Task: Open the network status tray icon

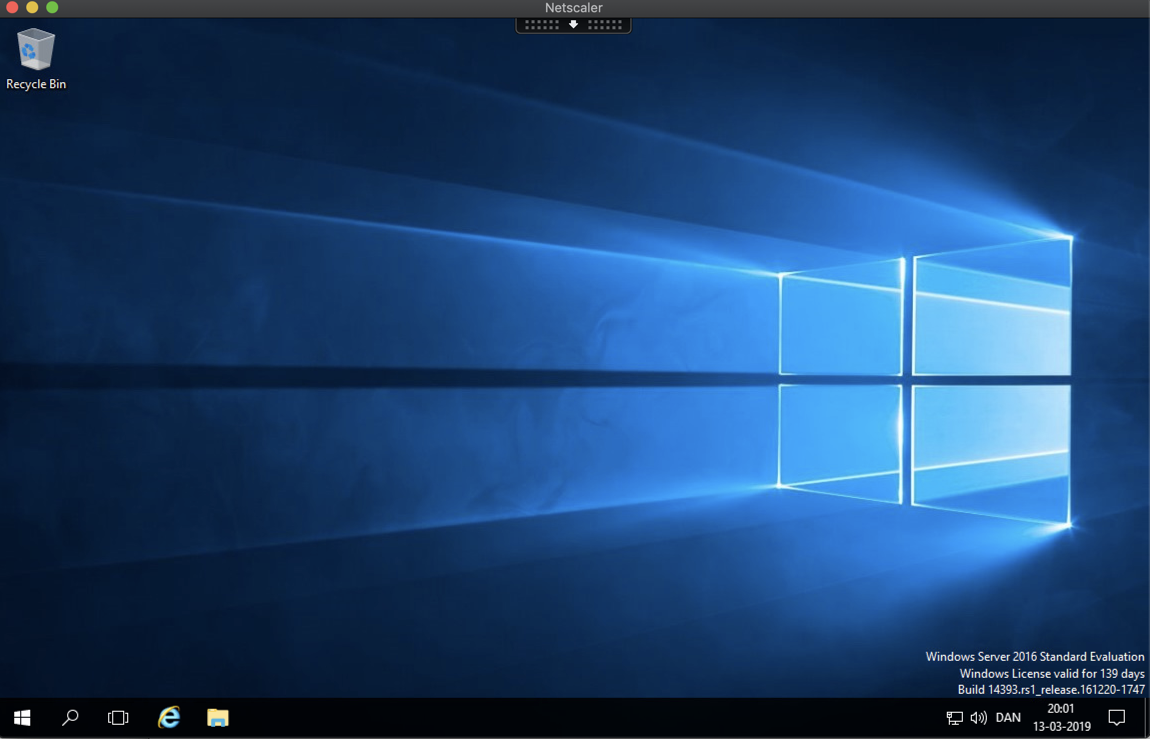Action: [954, 718]
